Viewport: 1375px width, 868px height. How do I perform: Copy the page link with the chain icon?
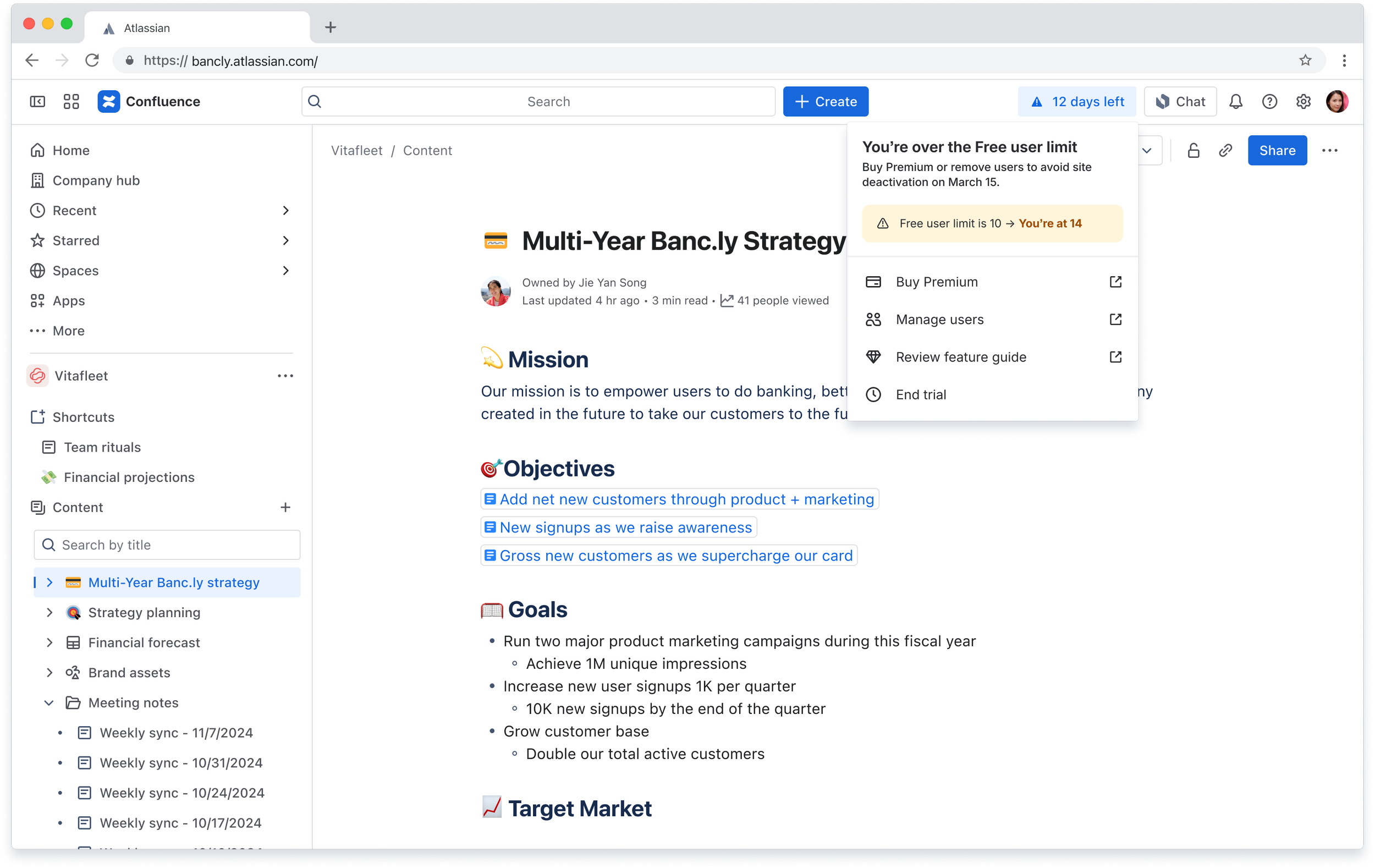coord(1225,151)
